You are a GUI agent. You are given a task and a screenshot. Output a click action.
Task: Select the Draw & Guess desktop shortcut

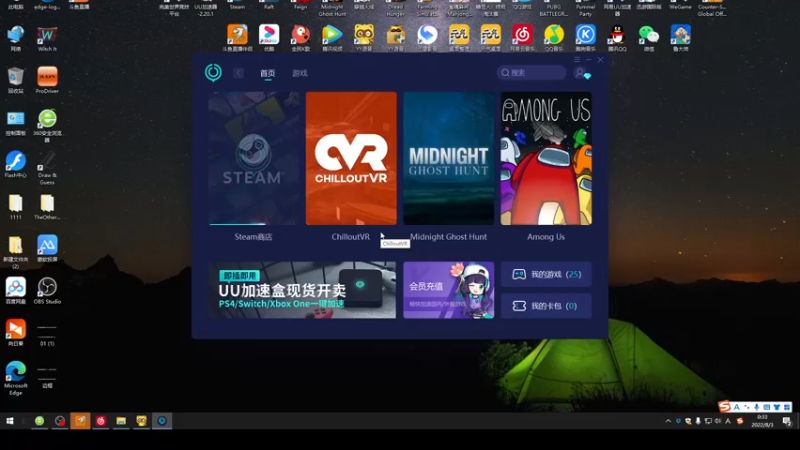pos(47,168)
